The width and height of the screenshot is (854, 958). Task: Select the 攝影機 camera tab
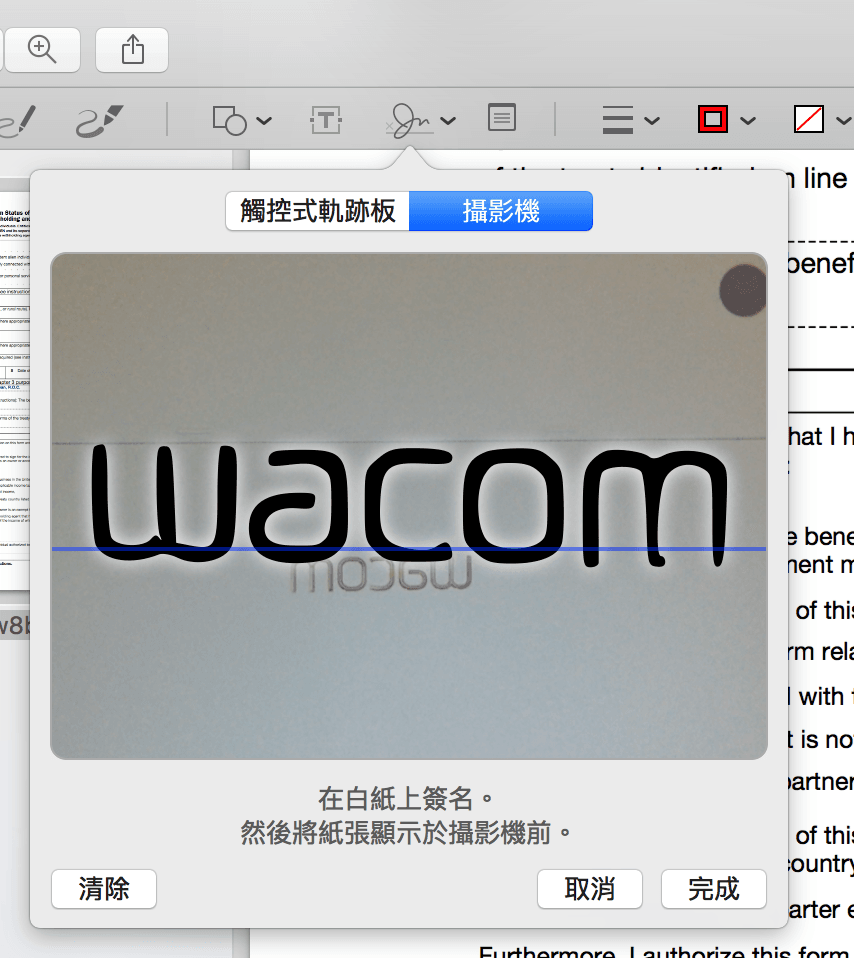pos(501,211)
